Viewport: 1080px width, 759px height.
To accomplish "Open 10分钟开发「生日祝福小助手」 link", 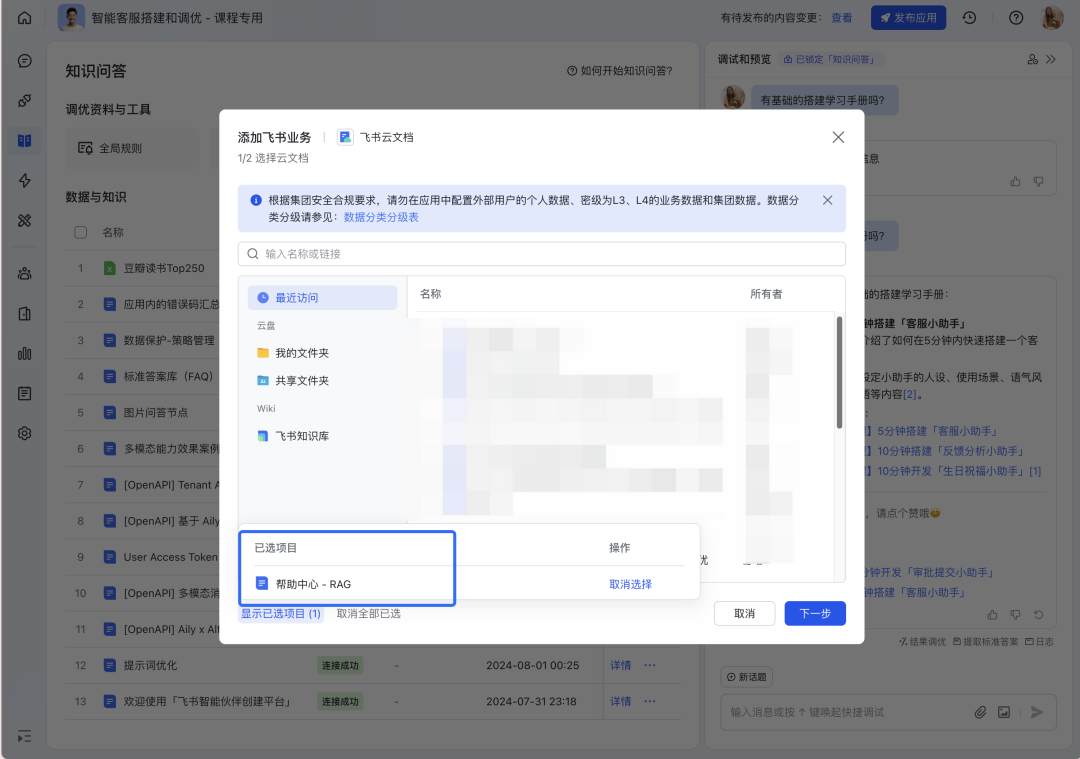I will tap(953, 471).
